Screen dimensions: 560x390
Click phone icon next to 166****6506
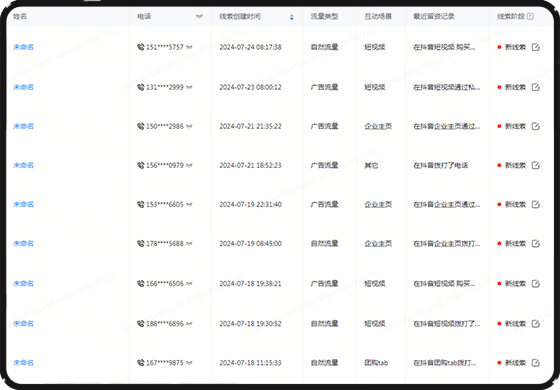(141, 284)
